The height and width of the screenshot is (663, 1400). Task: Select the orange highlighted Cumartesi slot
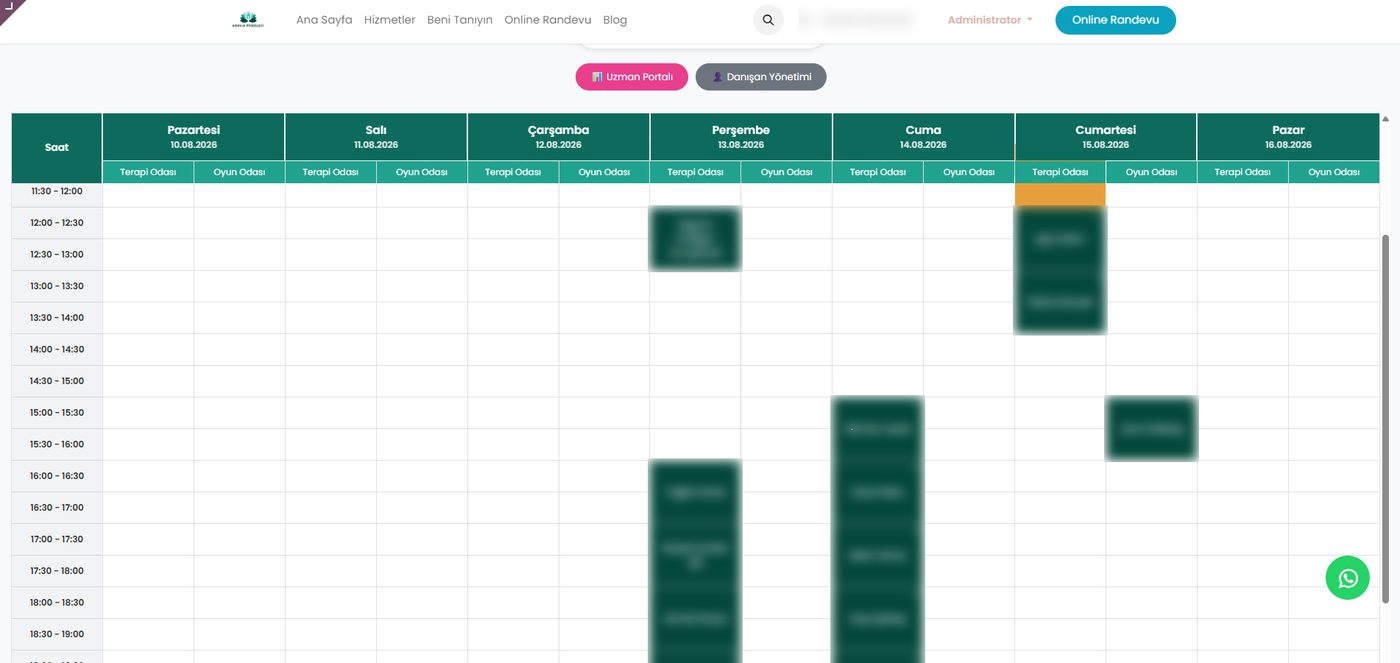[1060, 195]
